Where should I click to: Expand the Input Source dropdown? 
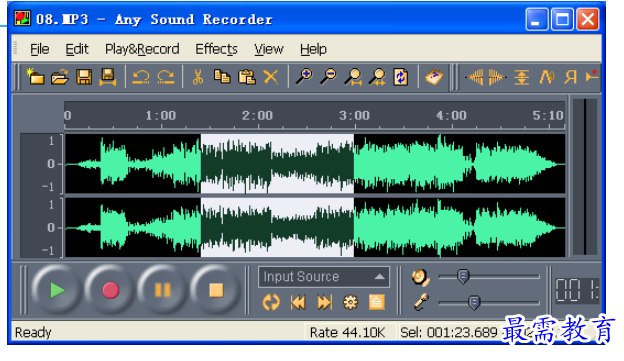[x=324, y=277]
